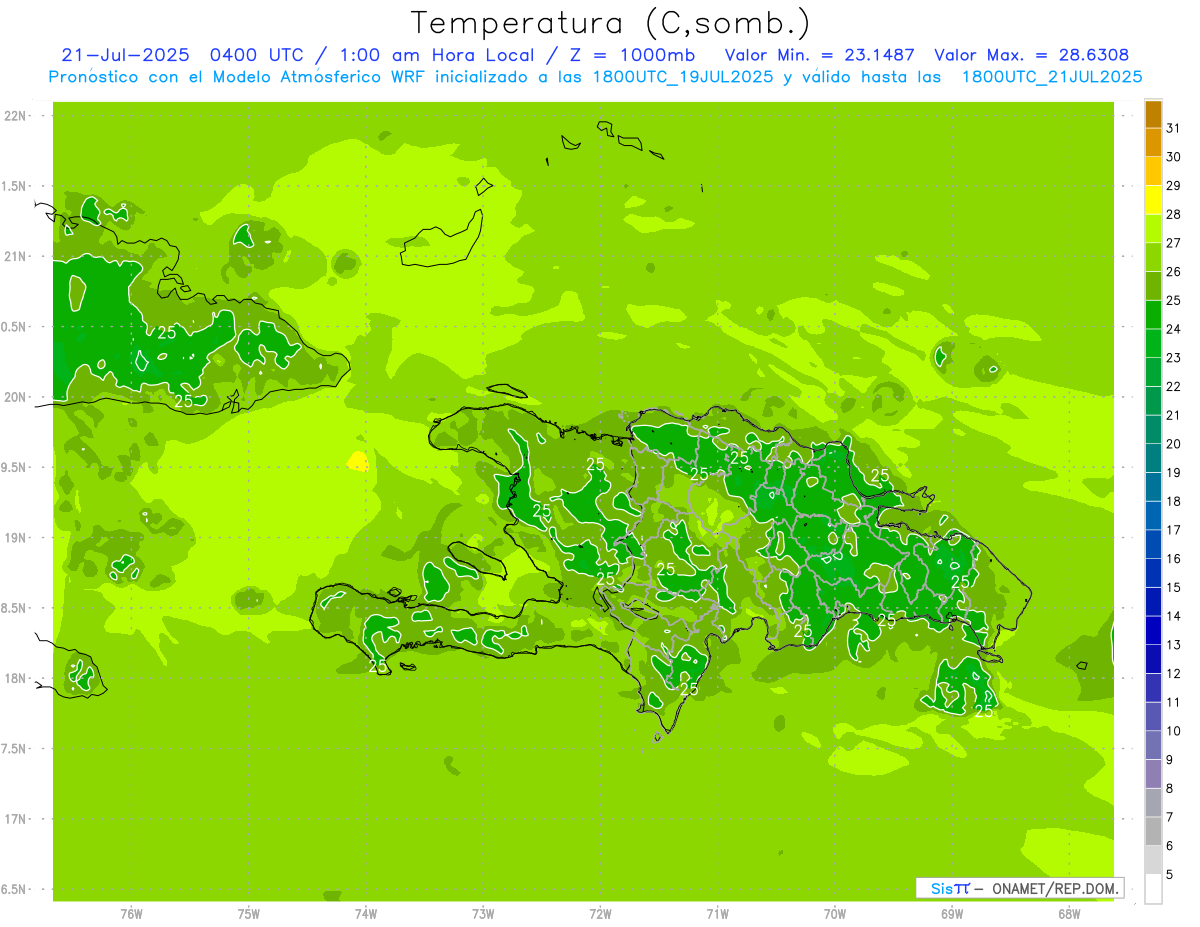
Task: Click the colorbar swatch between 26 and 27
Action: pos(1153,258)
